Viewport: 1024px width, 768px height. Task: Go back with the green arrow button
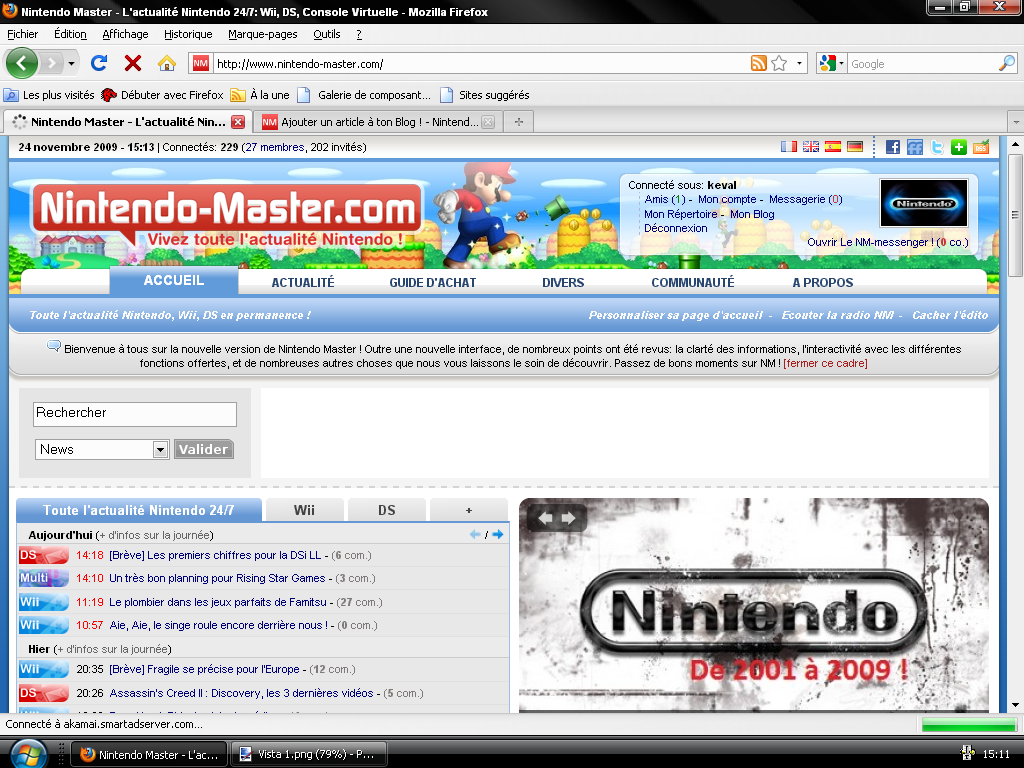click(21, 63)
